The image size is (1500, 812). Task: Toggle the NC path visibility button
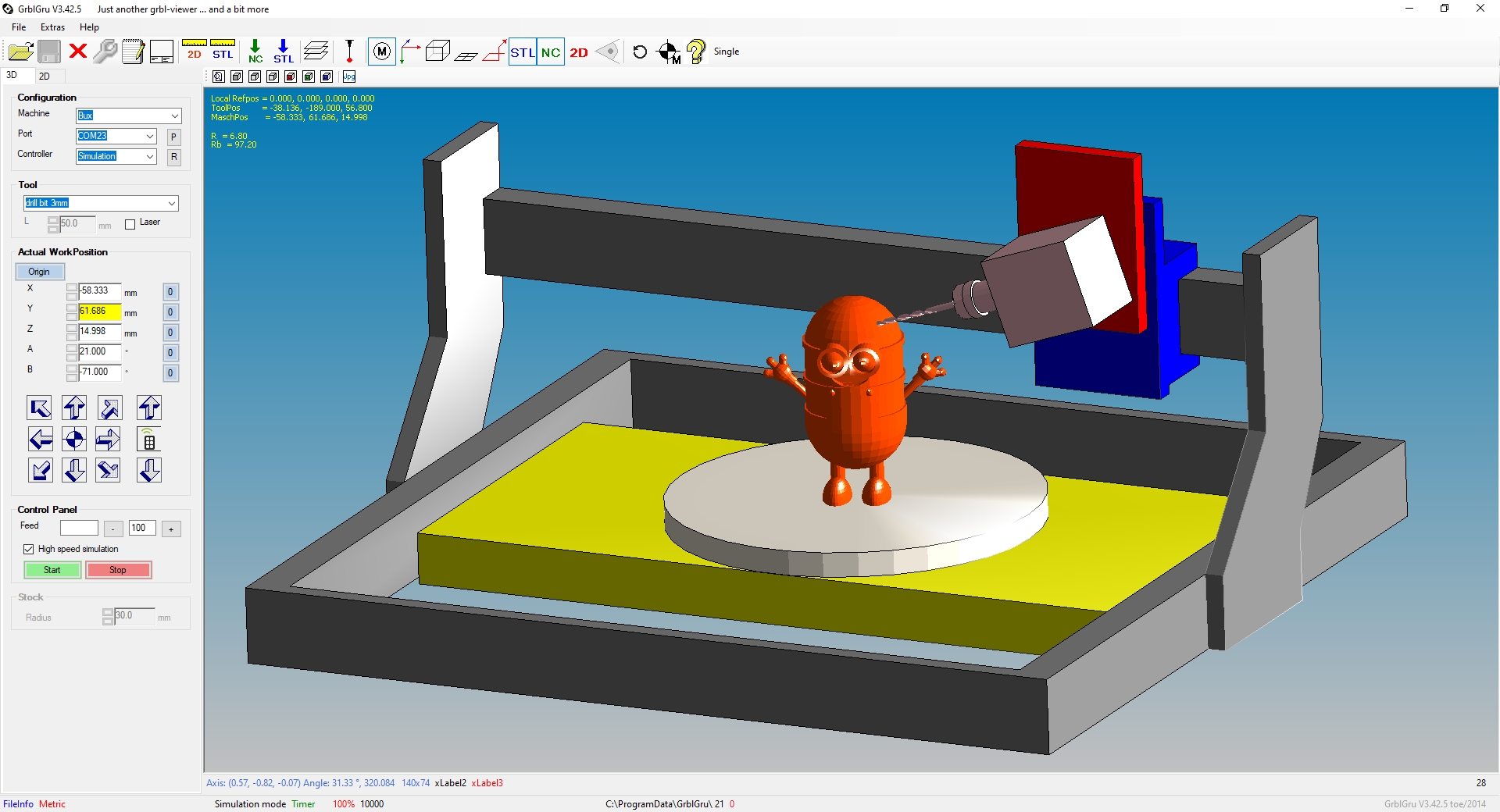[551, 52]
